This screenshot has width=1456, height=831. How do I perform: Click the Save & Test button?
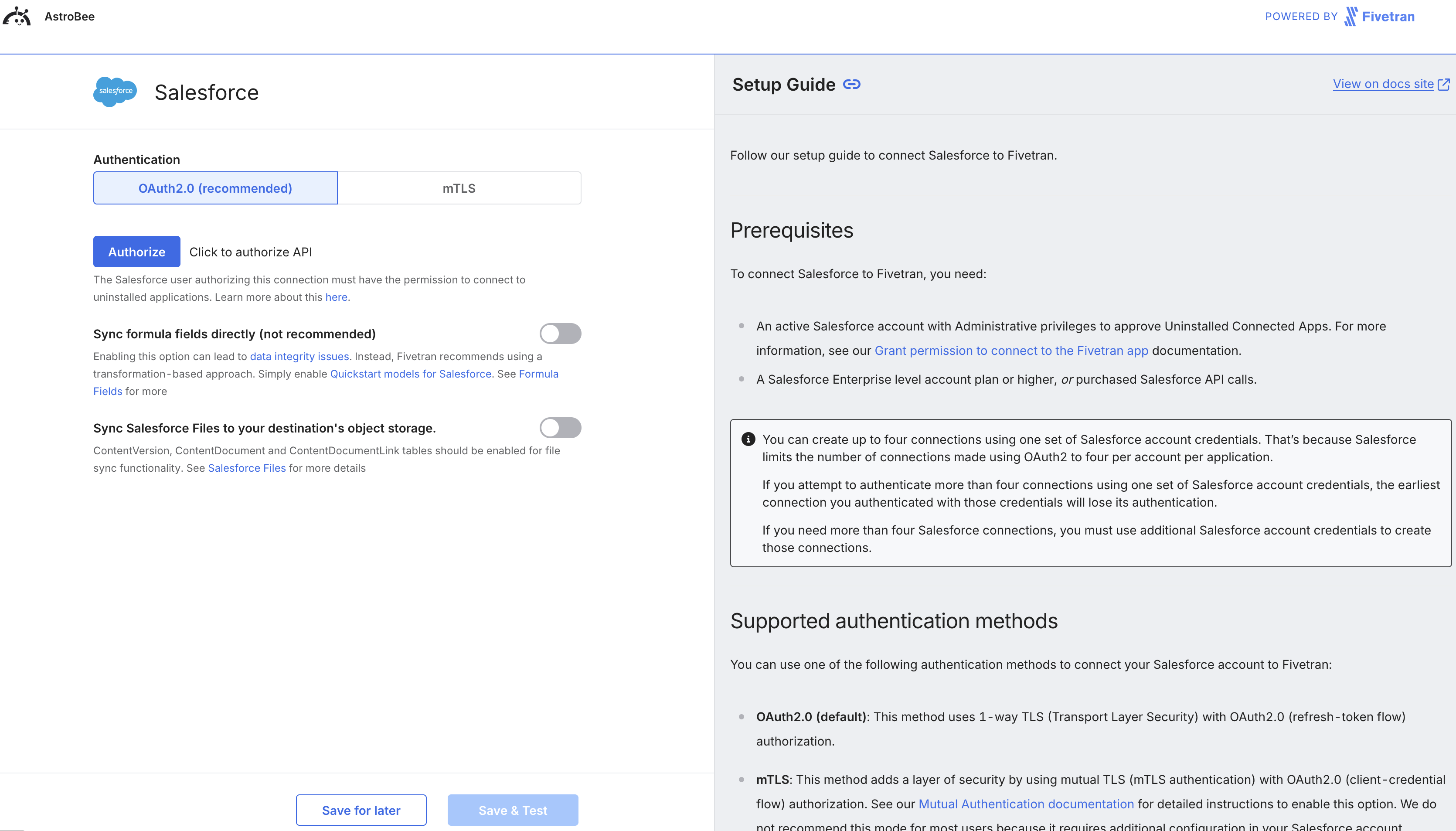(x=512, y=810)
